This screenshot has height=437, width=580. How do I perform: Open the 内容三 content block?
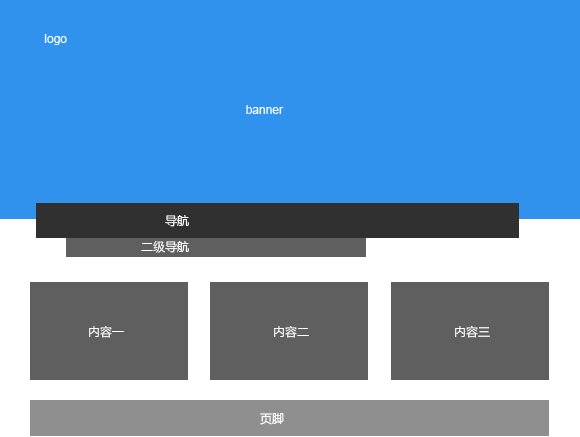pos(470,331)
